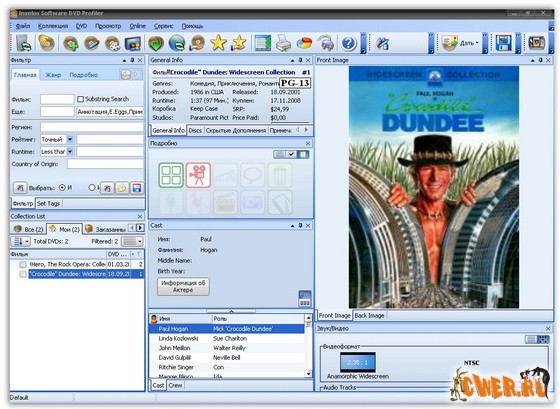Select the И radio button
Screen dimensions: 560x409
tap(62, 187)
